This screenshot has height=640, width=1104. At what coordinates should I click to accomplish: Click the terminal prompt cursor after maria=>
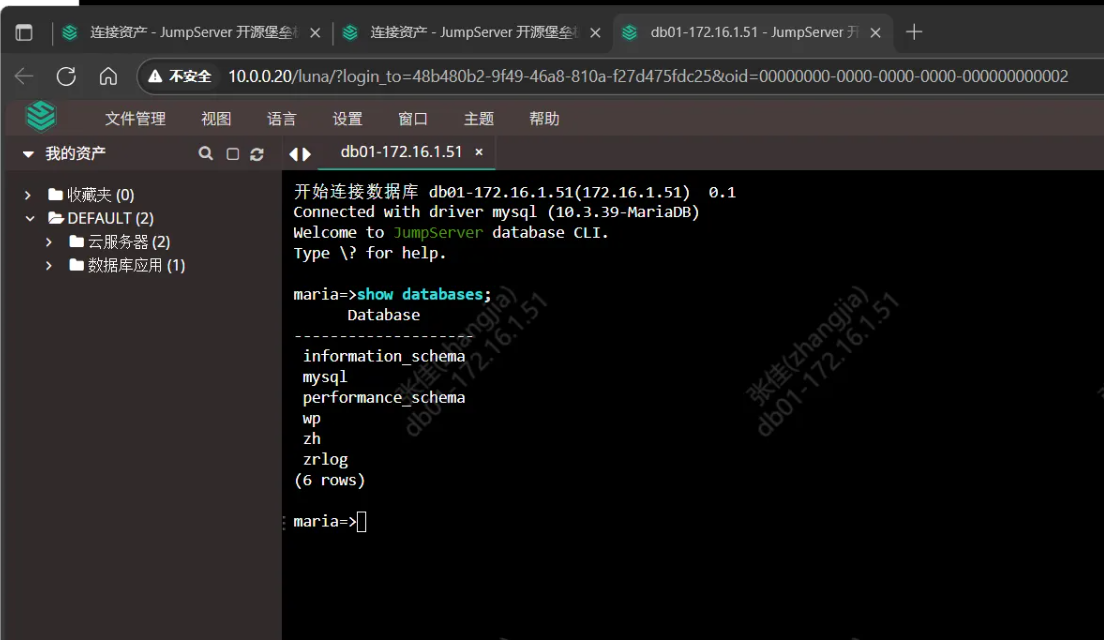(361, 522)
